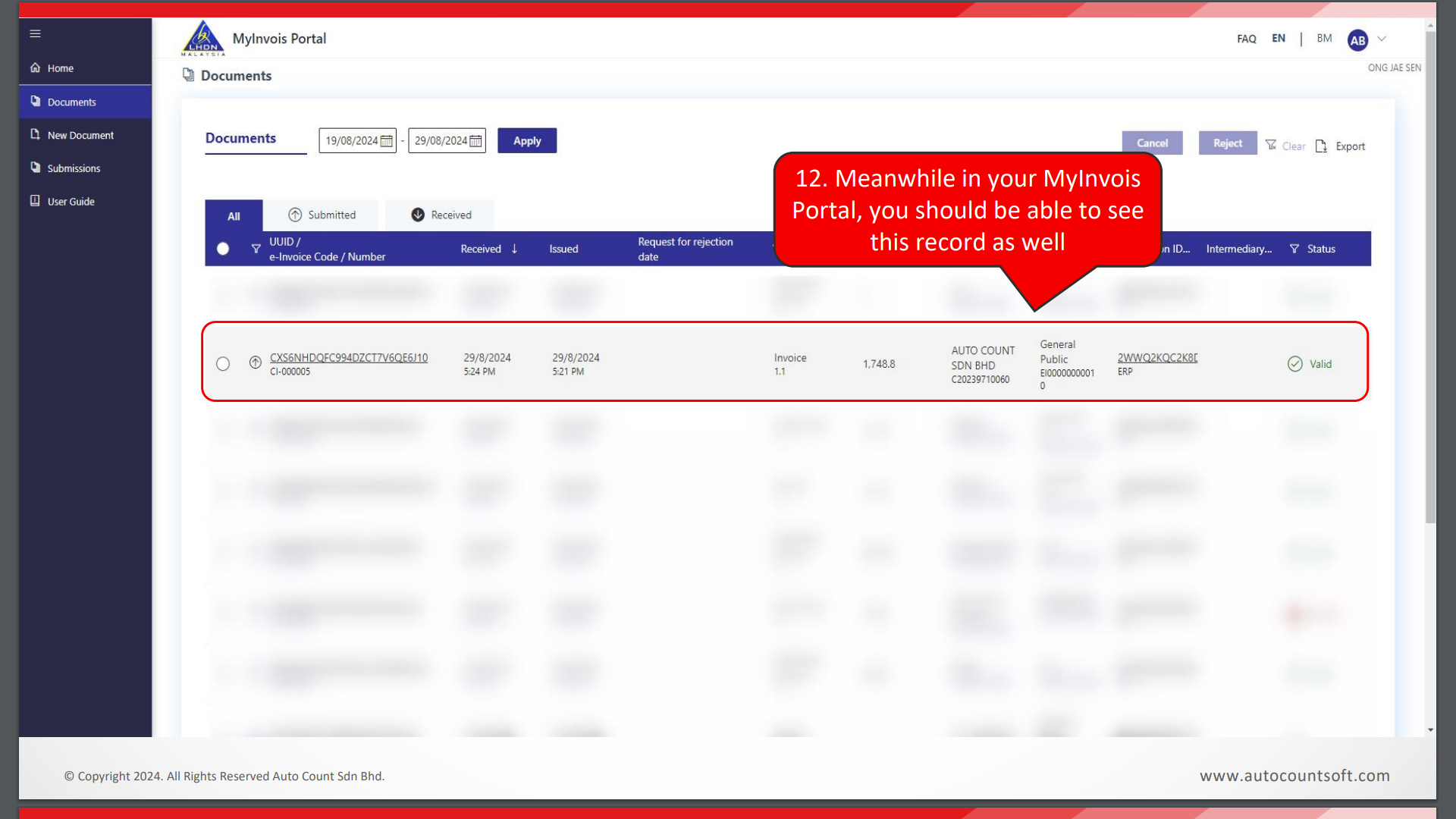Select the CI-000005 invoice radio button
Viewport: 1456px width, 819px height.
coord(223,364)
